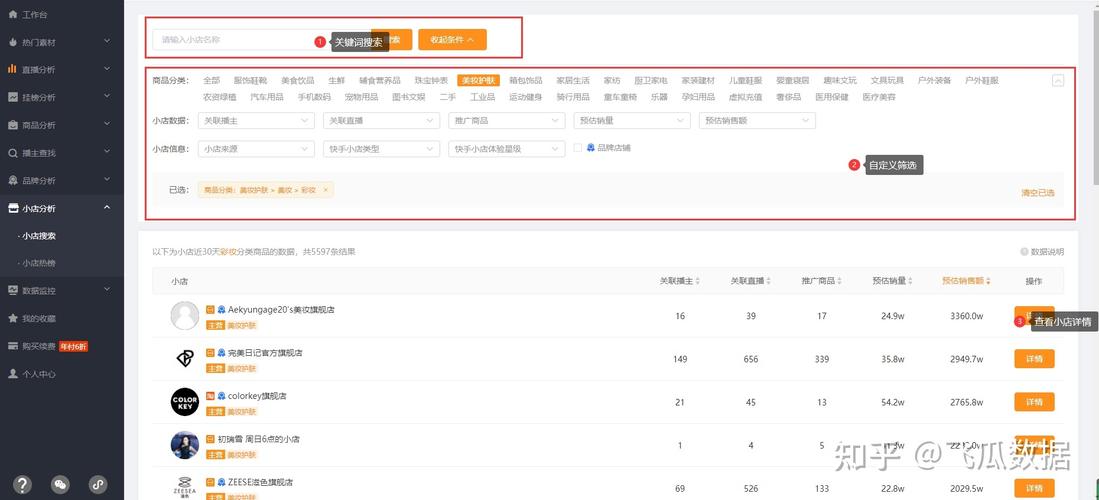Click the 数据说明 info icon
The width and height of the screenshot is (1099, 500).
[x=1024, y=252]
